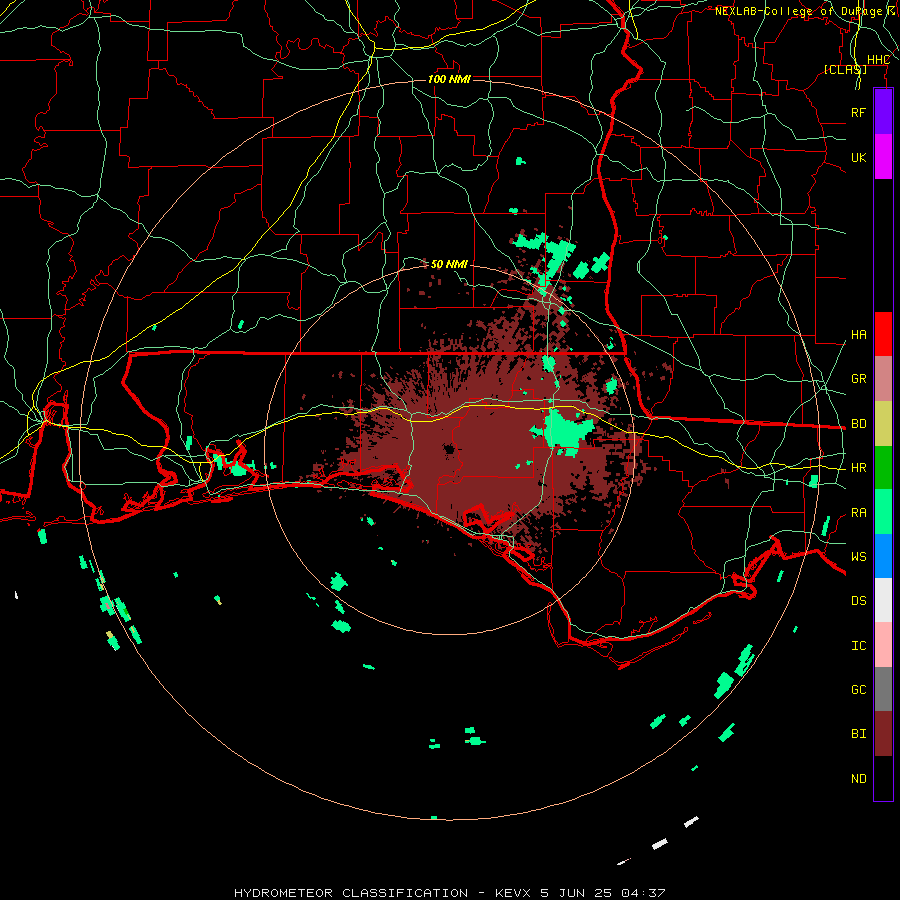900x900 pixels.
Task: Select the yellow BD legend swatch
Action: [x=883, y=423]
